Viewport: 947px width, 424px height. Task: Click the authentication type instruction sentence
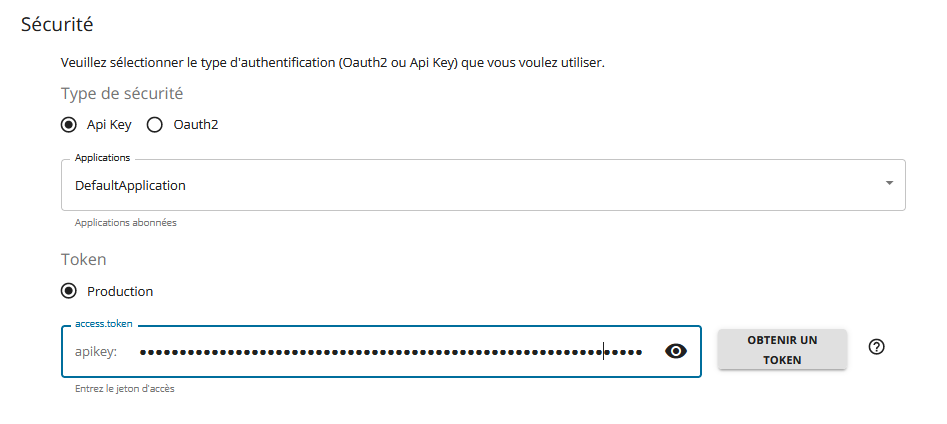tap(333, 62)
